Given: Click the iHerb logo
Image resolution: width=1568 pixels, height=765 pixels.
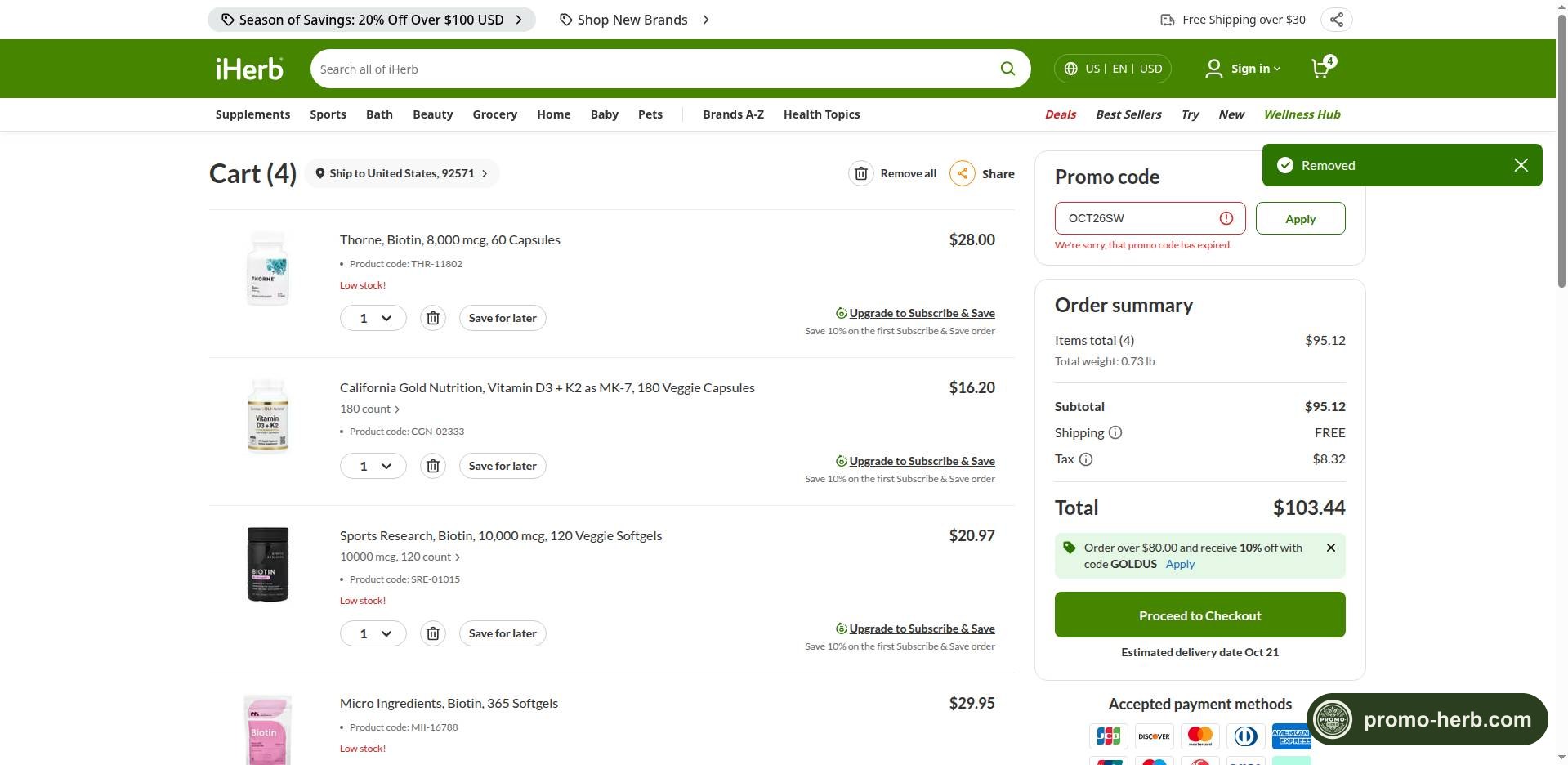Looking at the screenshot, I should [249, 69].
